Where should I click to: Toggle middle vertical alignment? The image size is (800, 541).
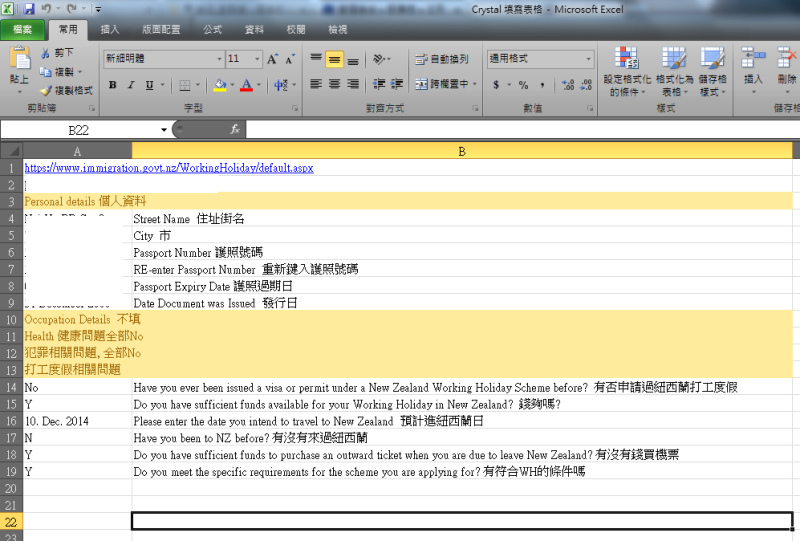(x=335, y=59)
